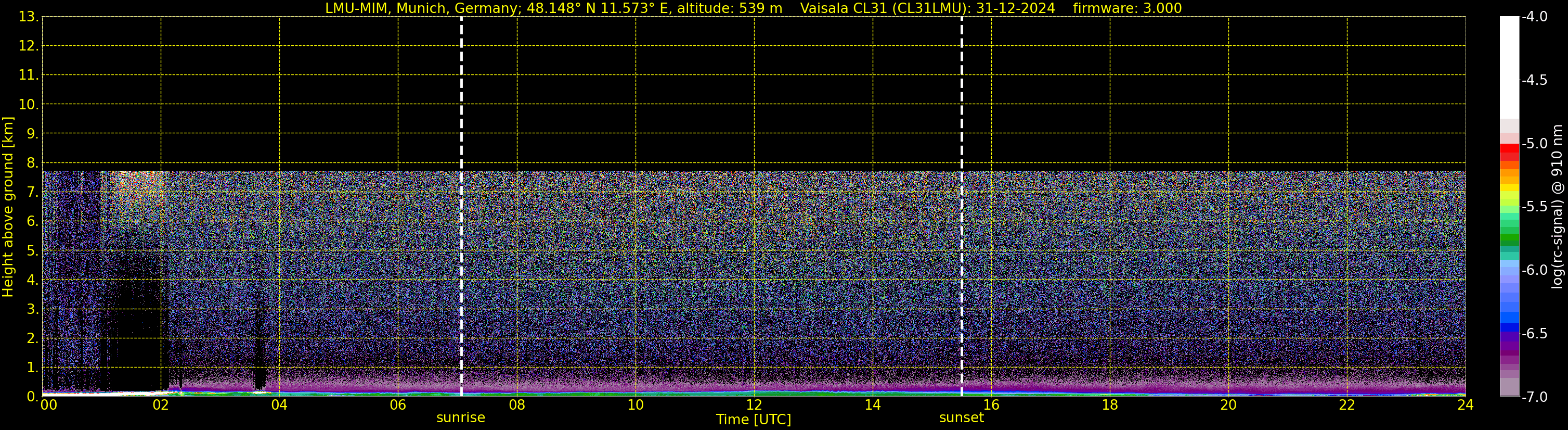The image size is (1568, 430).
Task: Click the '11.' tick on the height axis
Action: (x=29, y=75)
